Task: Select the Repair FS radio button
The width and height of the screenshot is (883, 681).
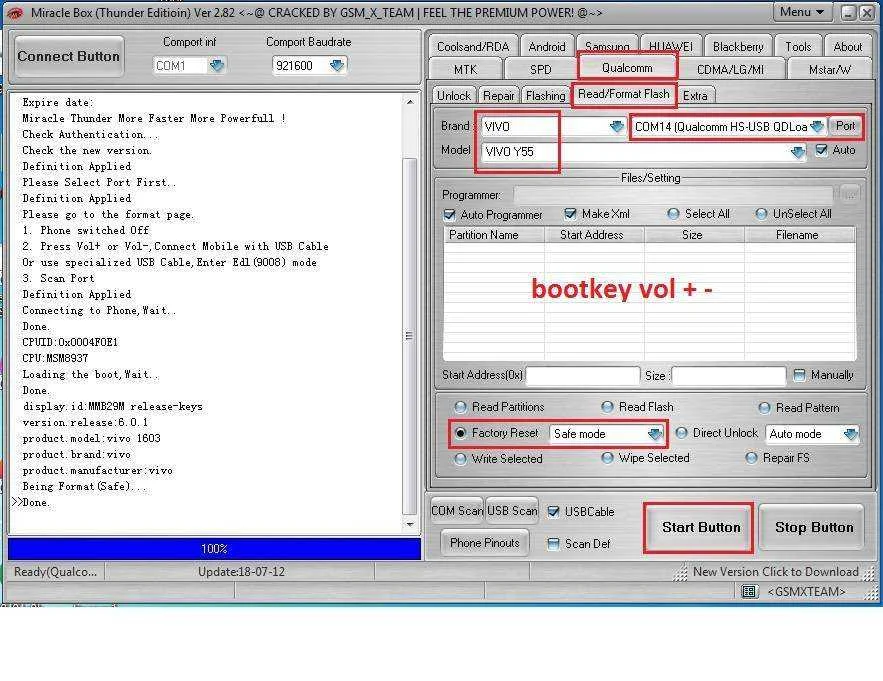Action: coord(751,458)
